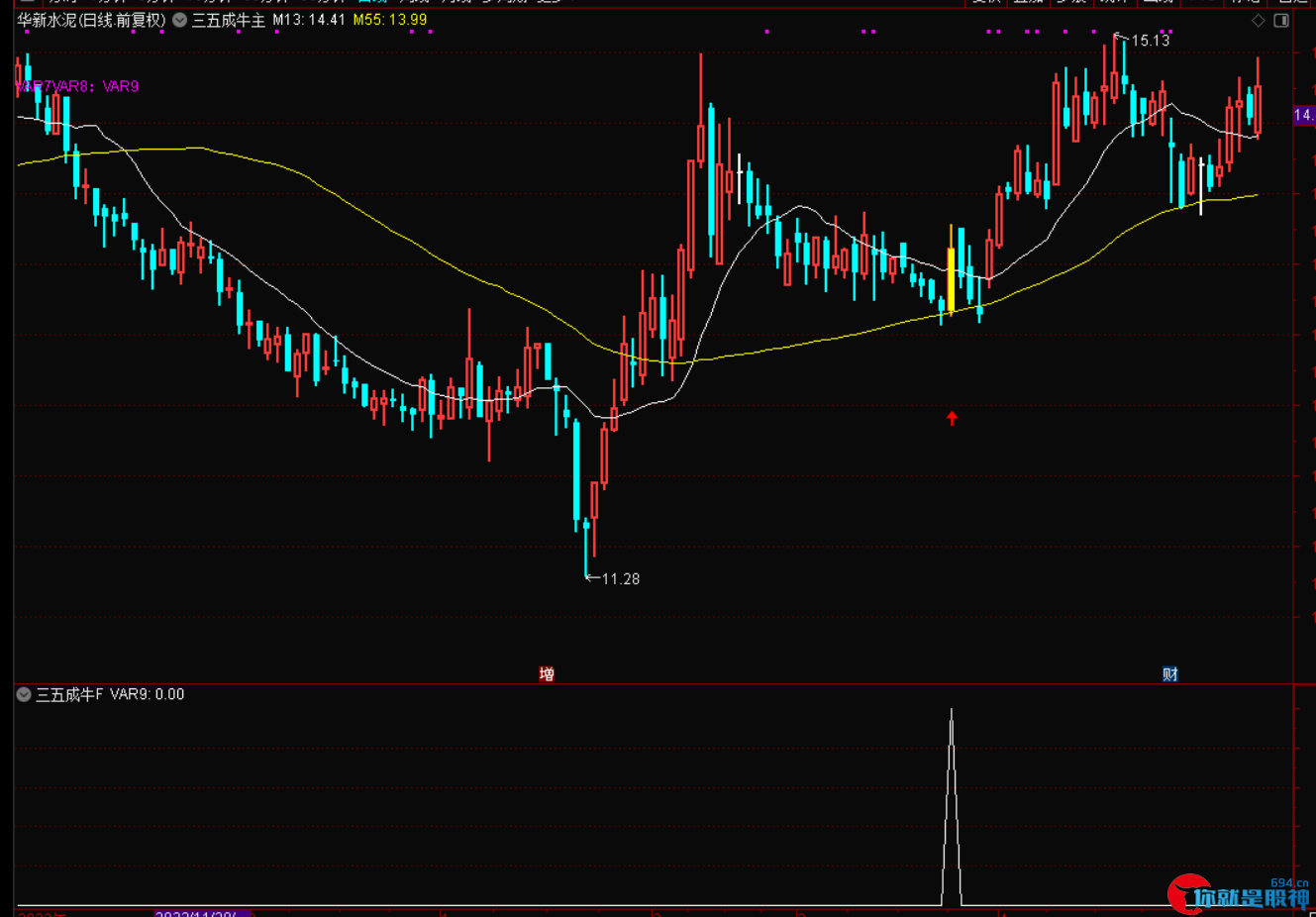This screenshot has height=917, width=1316.
Task: Click the VAR9 spike peak in sub-chart
Action: (952, 711)
